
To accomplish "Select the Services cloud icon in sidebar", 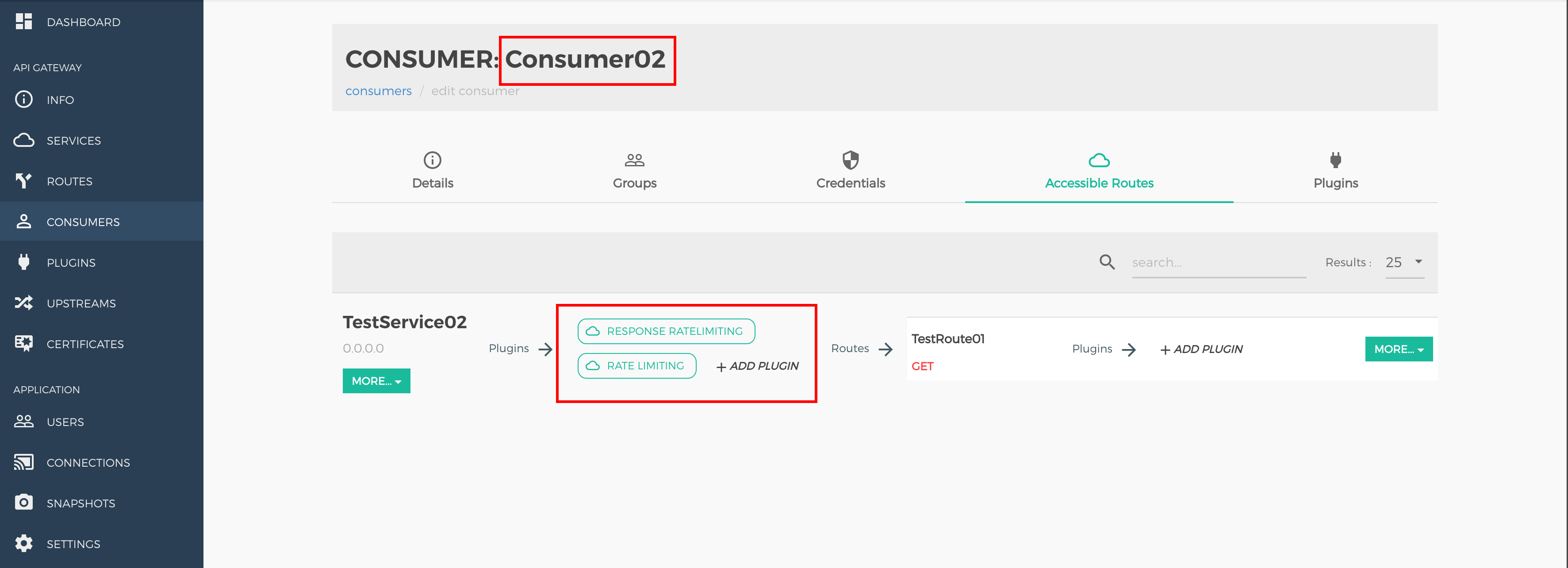I will click(24, 140).
